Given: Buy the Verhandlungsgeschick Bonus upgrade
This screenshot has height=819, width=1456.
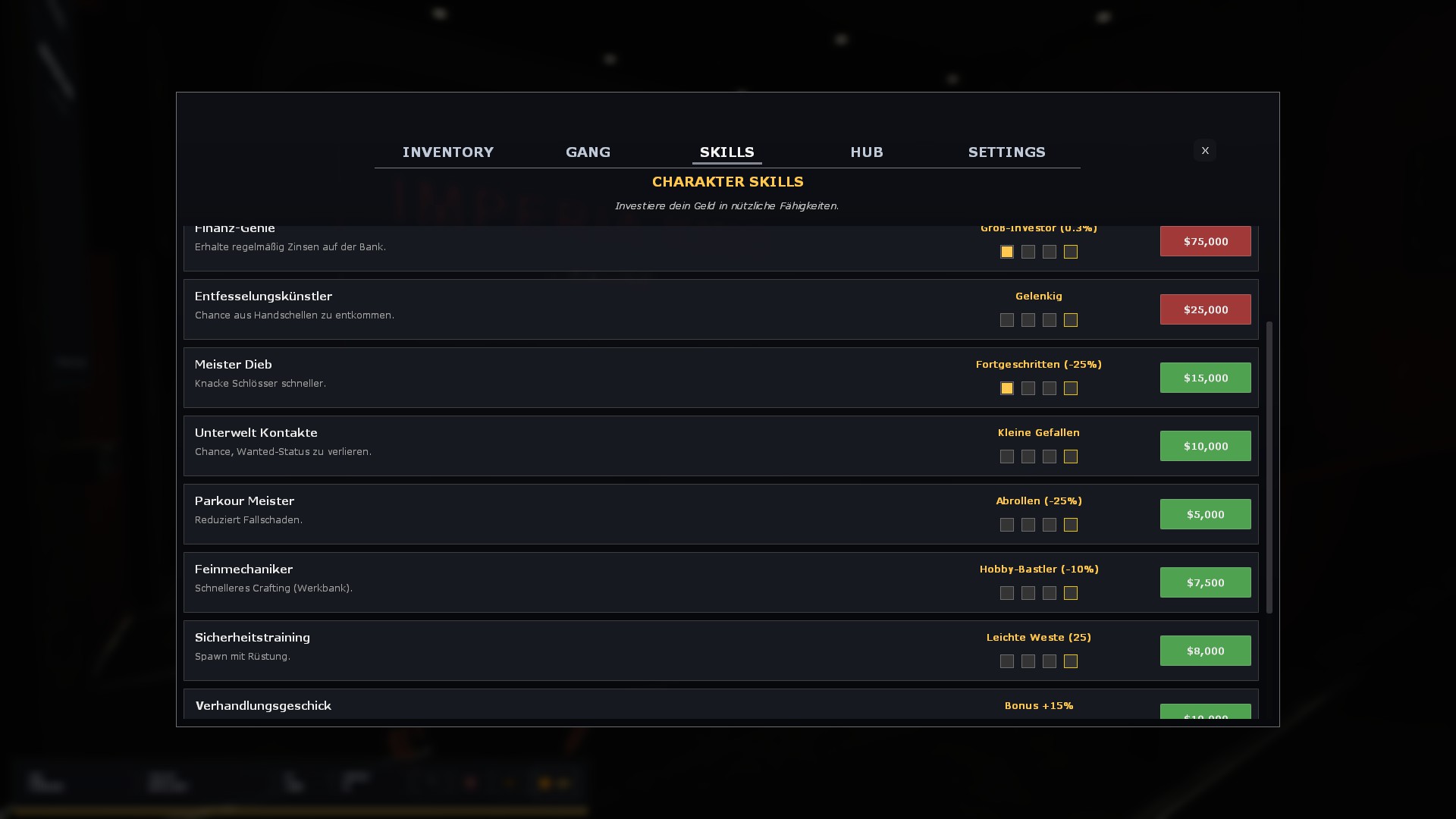Looking at the screenshot, I should point(1205,716).
